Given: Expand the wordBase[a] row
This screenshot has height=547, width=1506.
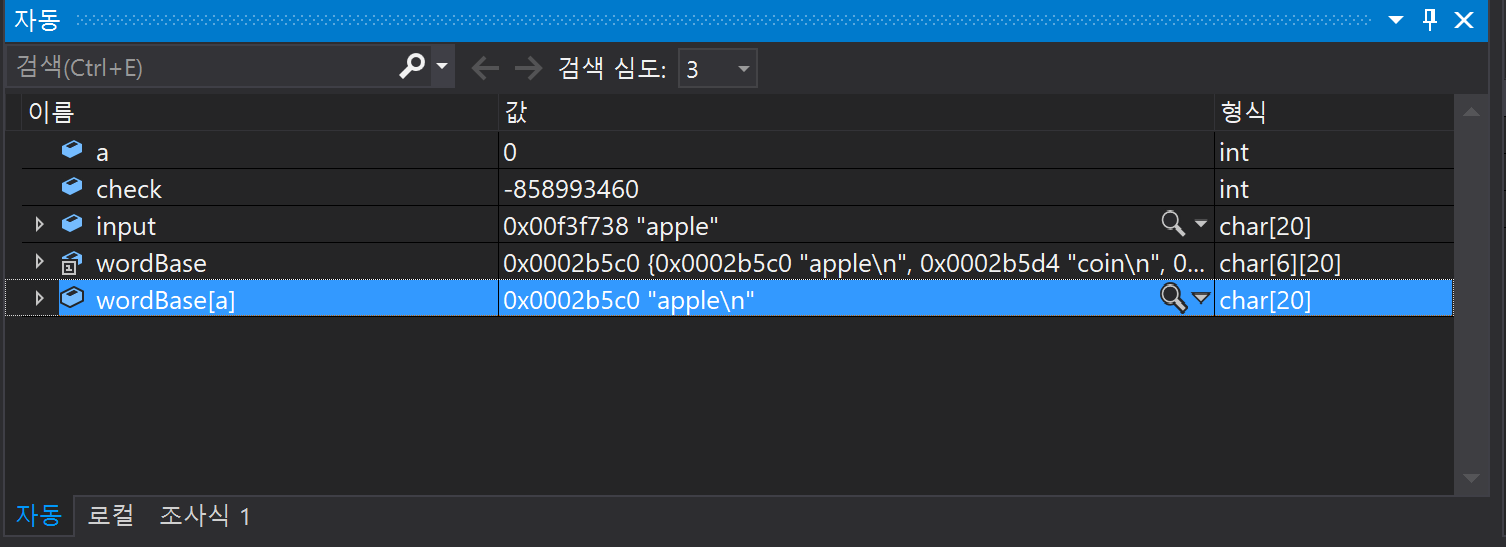Looking at the screenshot, I should point(40,299).
